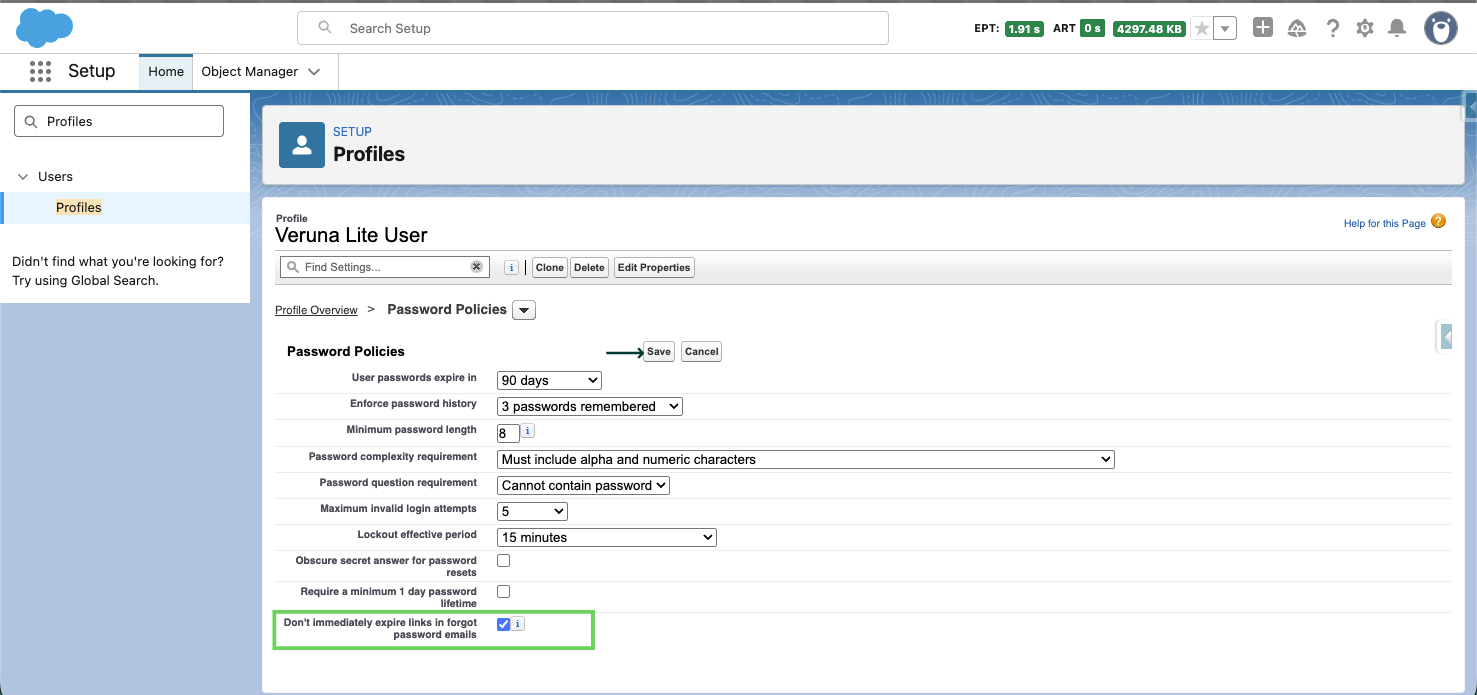Open the user avatar profile menu
The width and height of the screenshot is (1477, 695).
(1441, 28)
